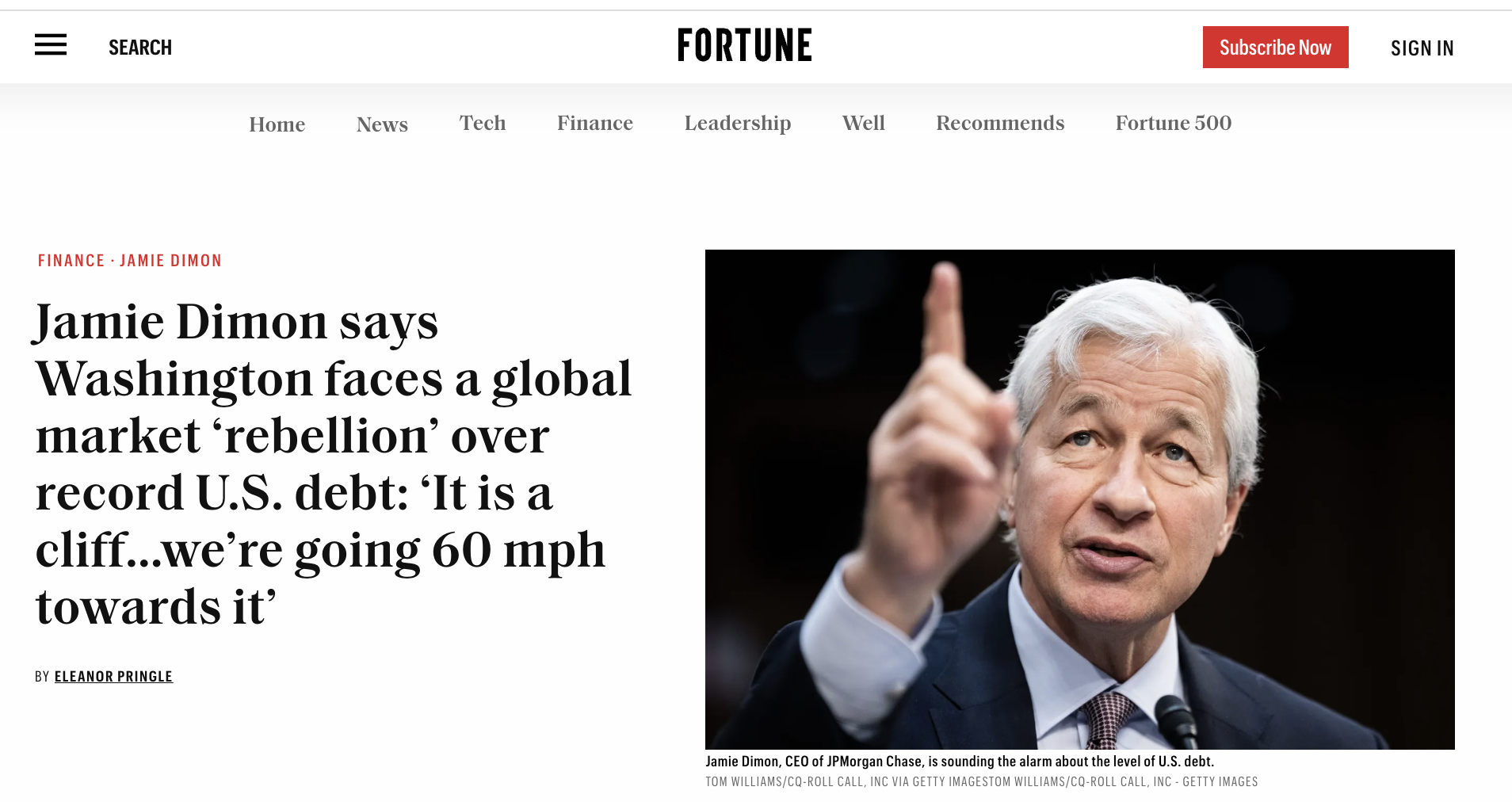Screen dimensions: 1512x802
Task: Click the SEARCH button
Action: click(140, 48)
